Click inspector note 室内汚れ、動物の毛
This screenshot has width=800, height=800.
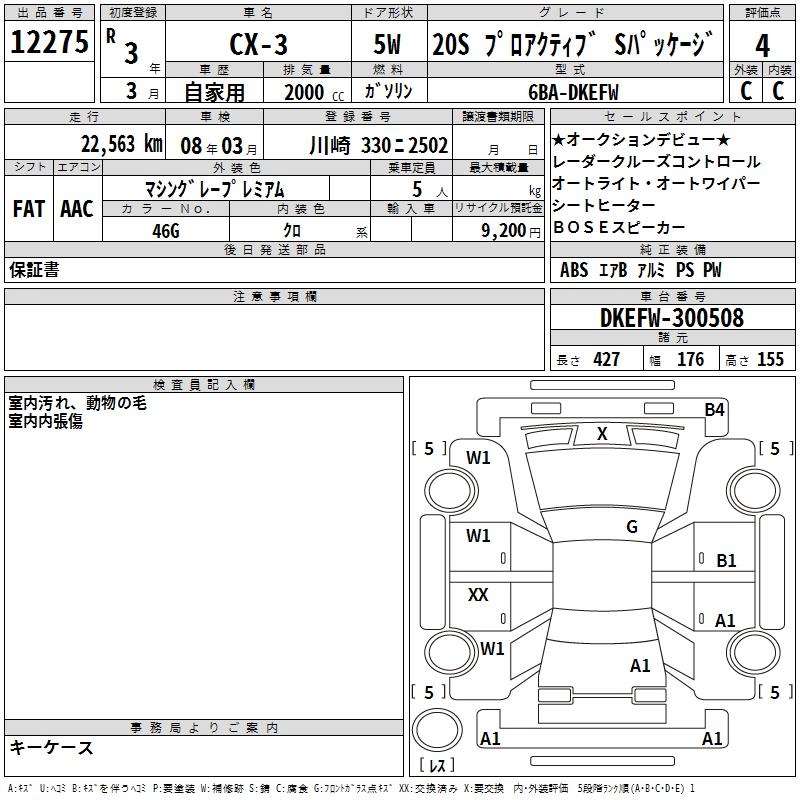78,403
